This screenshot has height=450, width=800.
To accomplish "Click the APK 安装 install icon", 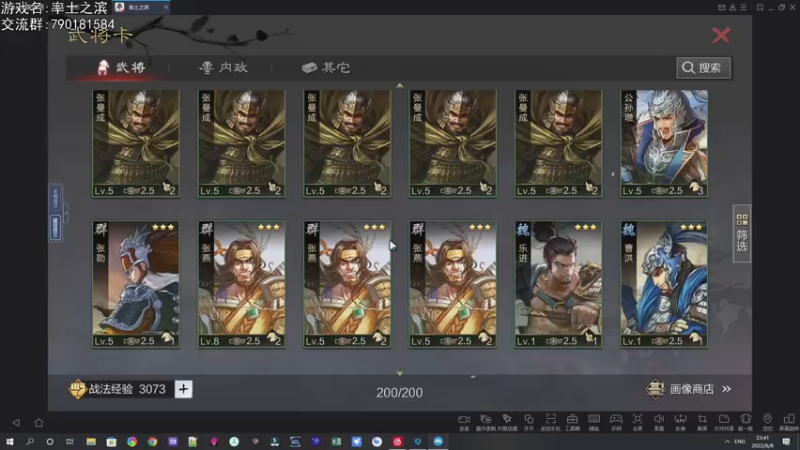I will [681, 421].
